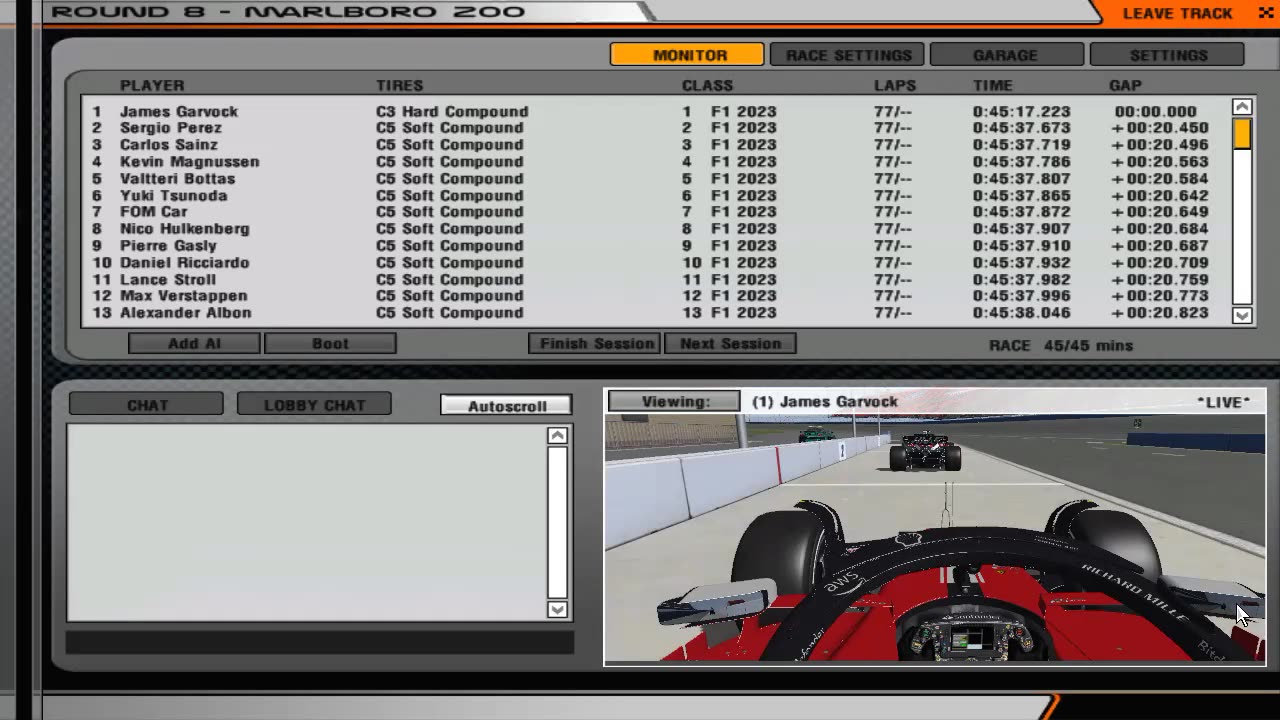Viewport: 1280px width, 720px height.
Task: Switch to the Race Settings tab
Action: point(848,55)
